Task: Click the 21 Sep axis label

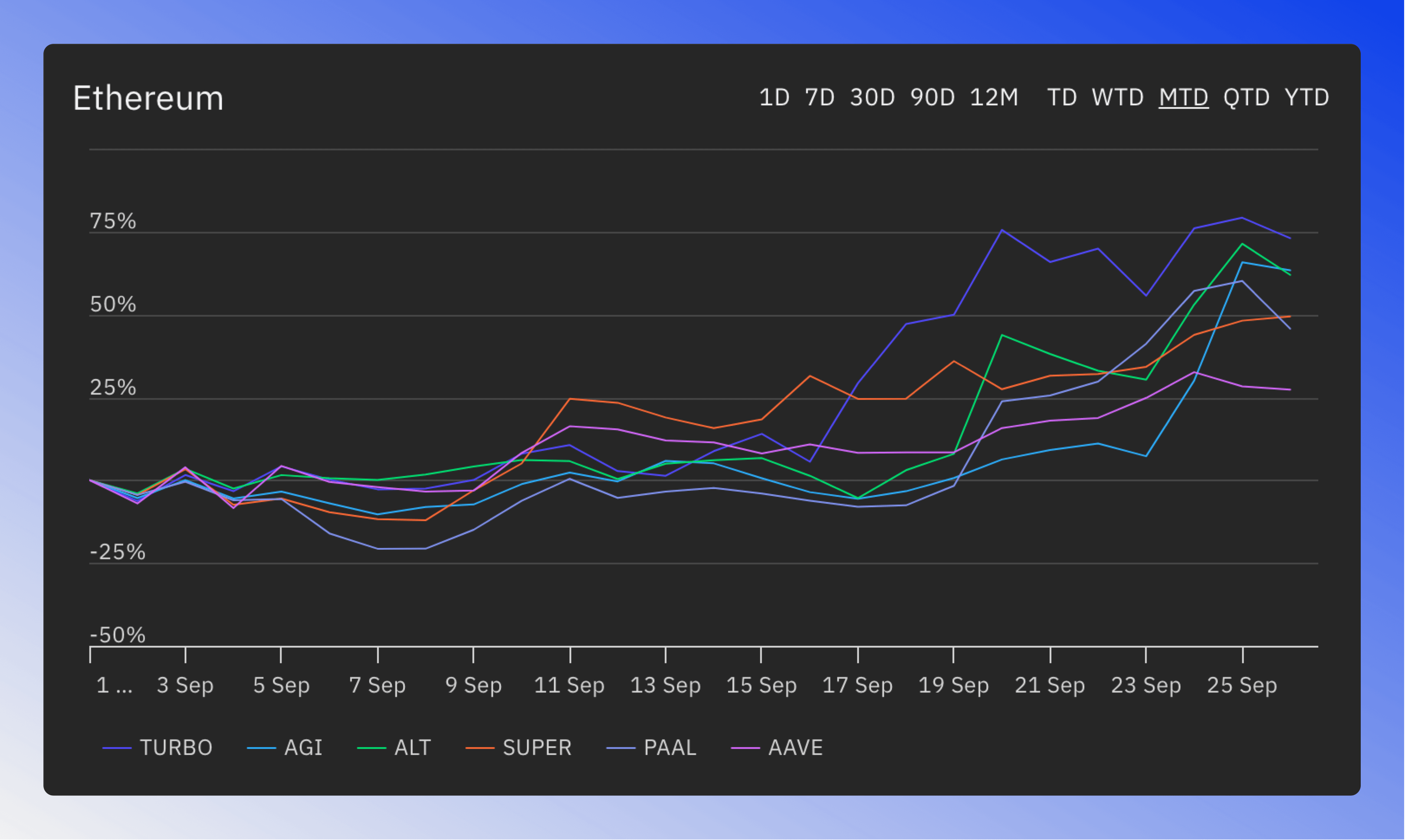Action: pyautogui.click(x=1050, y=686)
